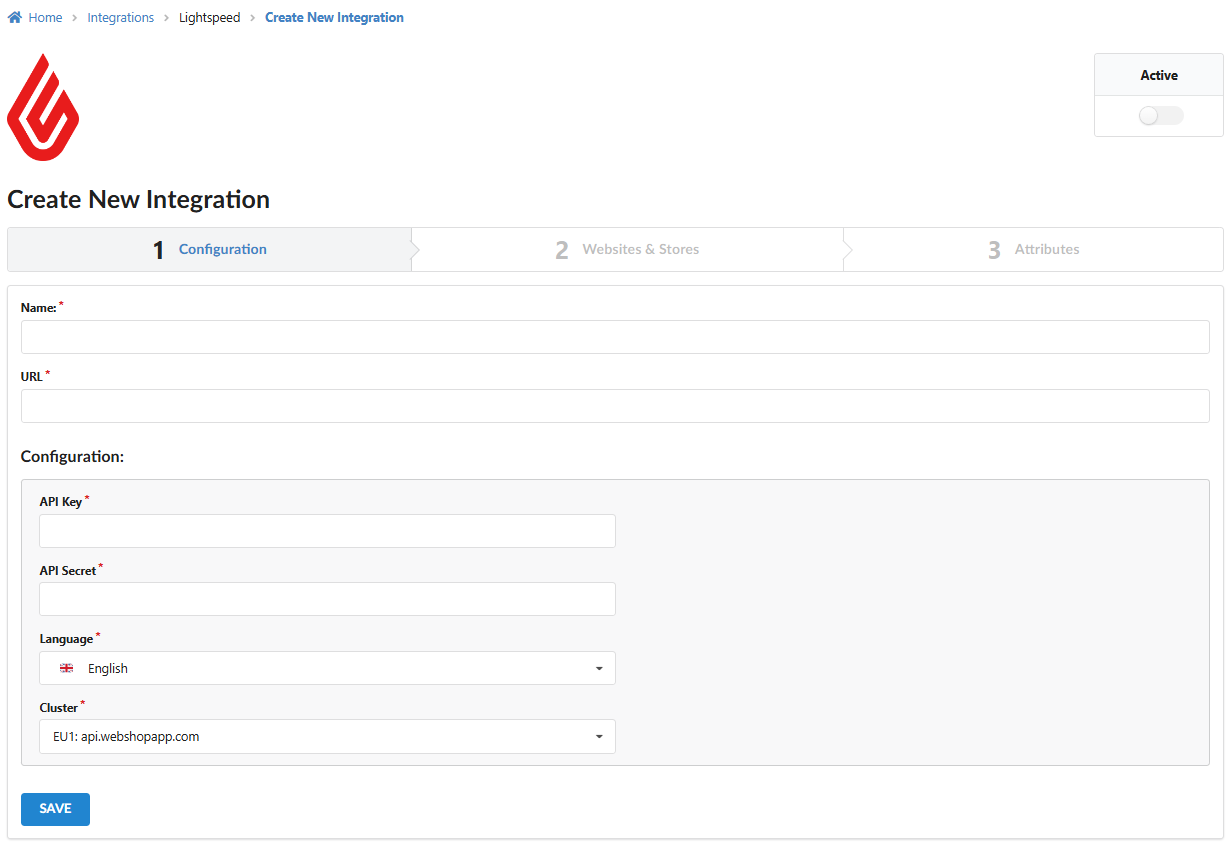1232x847 pixels.
Task: Focus the API Secret input field
Action: point(327,599)
